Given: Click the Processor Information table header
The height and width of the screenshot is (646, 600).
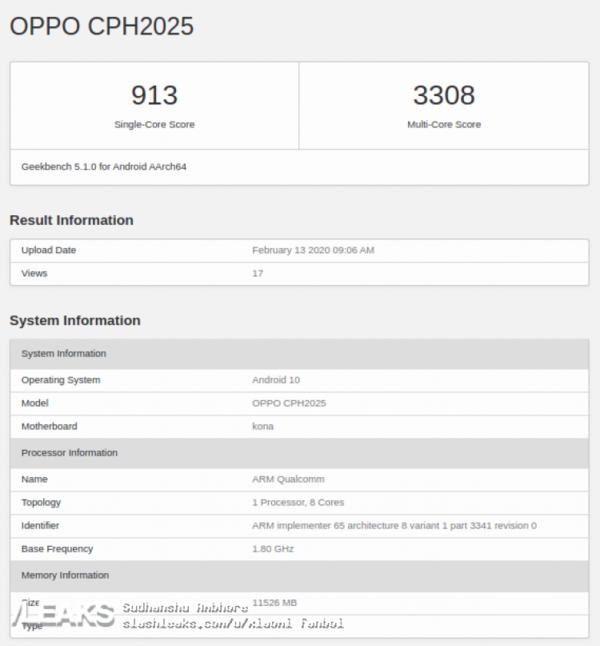Looking at the screenshot, I should [299, 453].
